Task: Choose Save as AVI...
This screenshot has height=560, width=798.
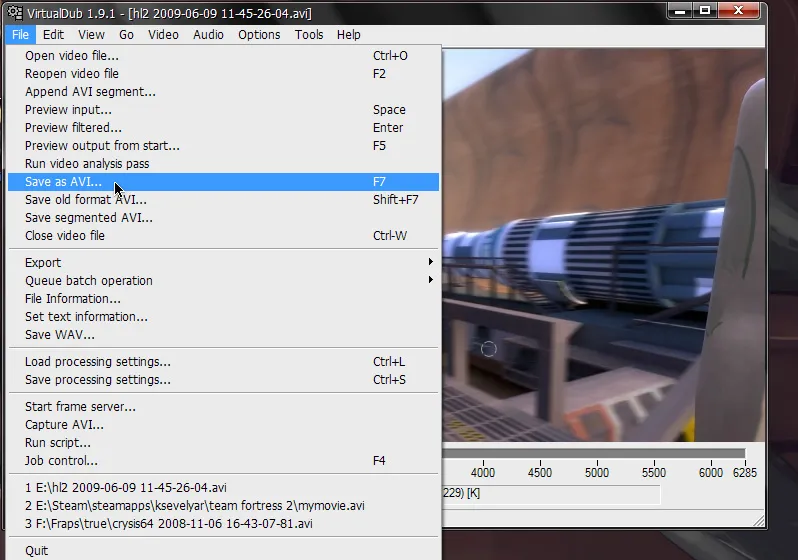Action: 223,182
